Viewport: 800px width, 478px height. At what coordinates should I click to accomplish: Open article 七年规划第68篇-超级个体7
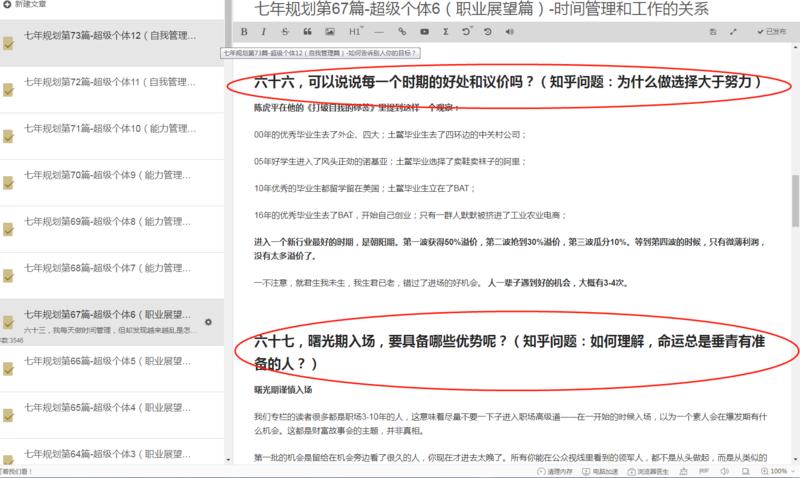point(112,275)
